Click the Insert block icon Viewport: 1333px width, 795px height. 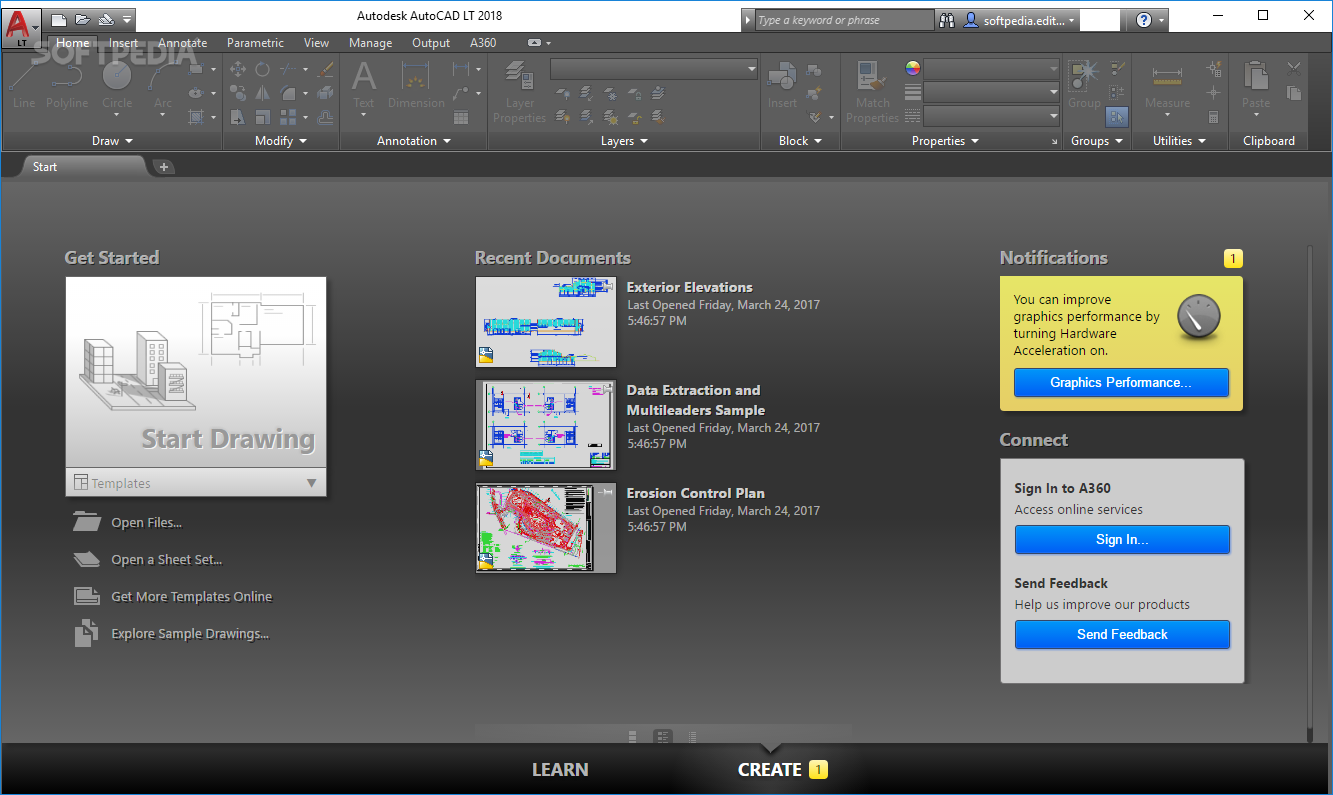(782, 85)
